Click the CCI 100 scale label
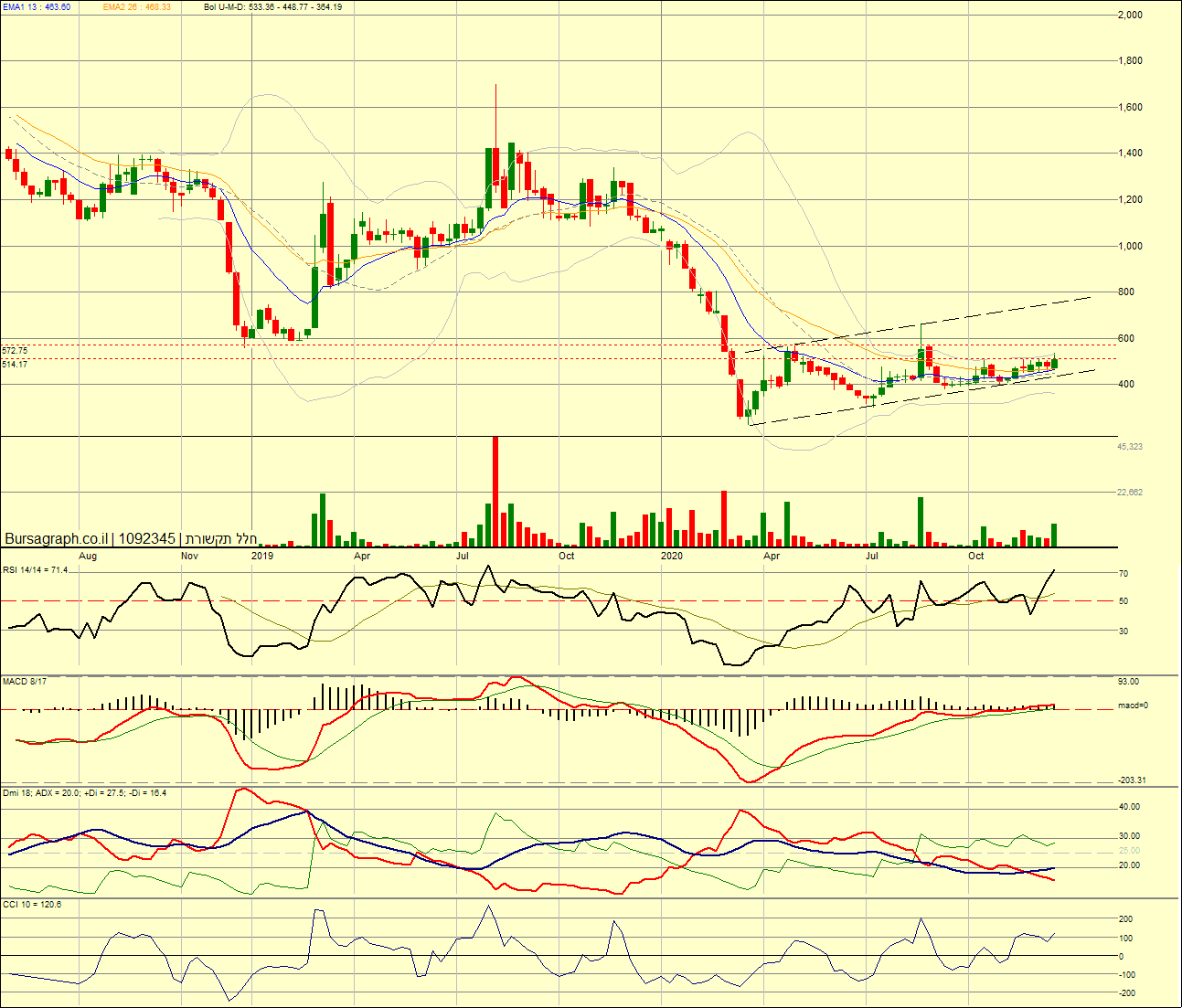 pyautogui.click(x=1126, y=939)
